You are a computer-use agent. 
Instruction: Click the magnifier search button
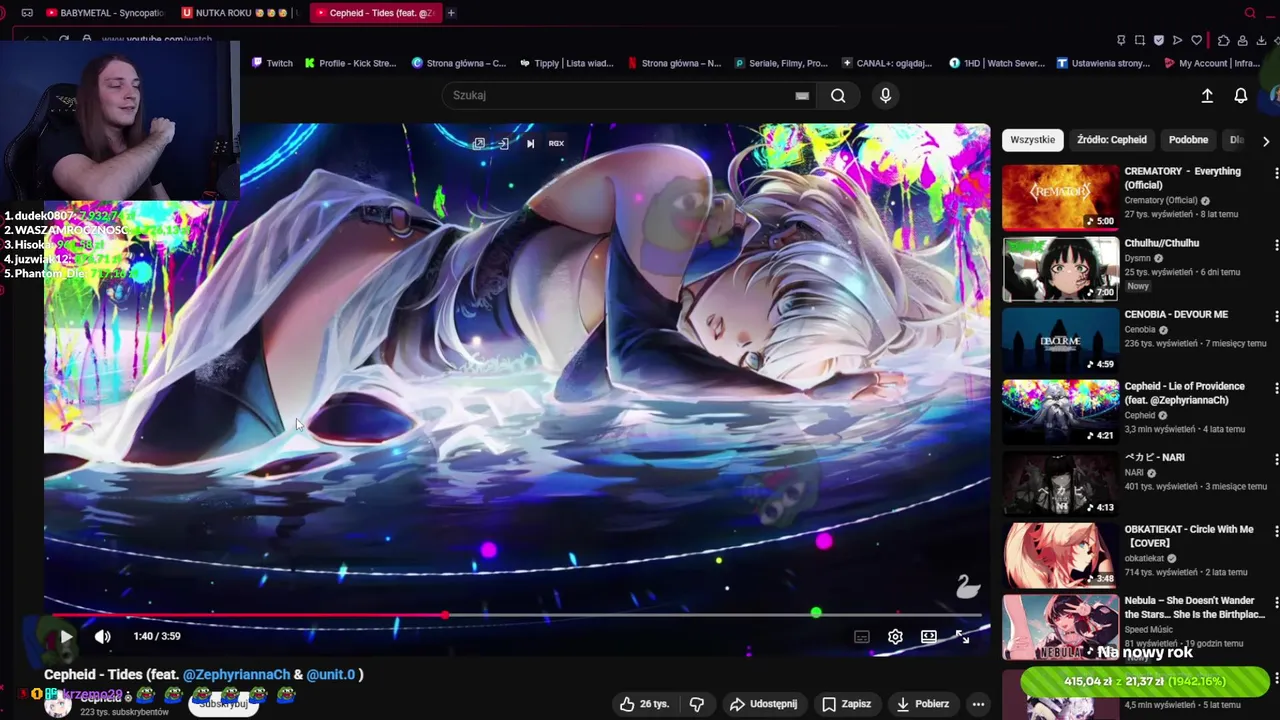(838, 96)
